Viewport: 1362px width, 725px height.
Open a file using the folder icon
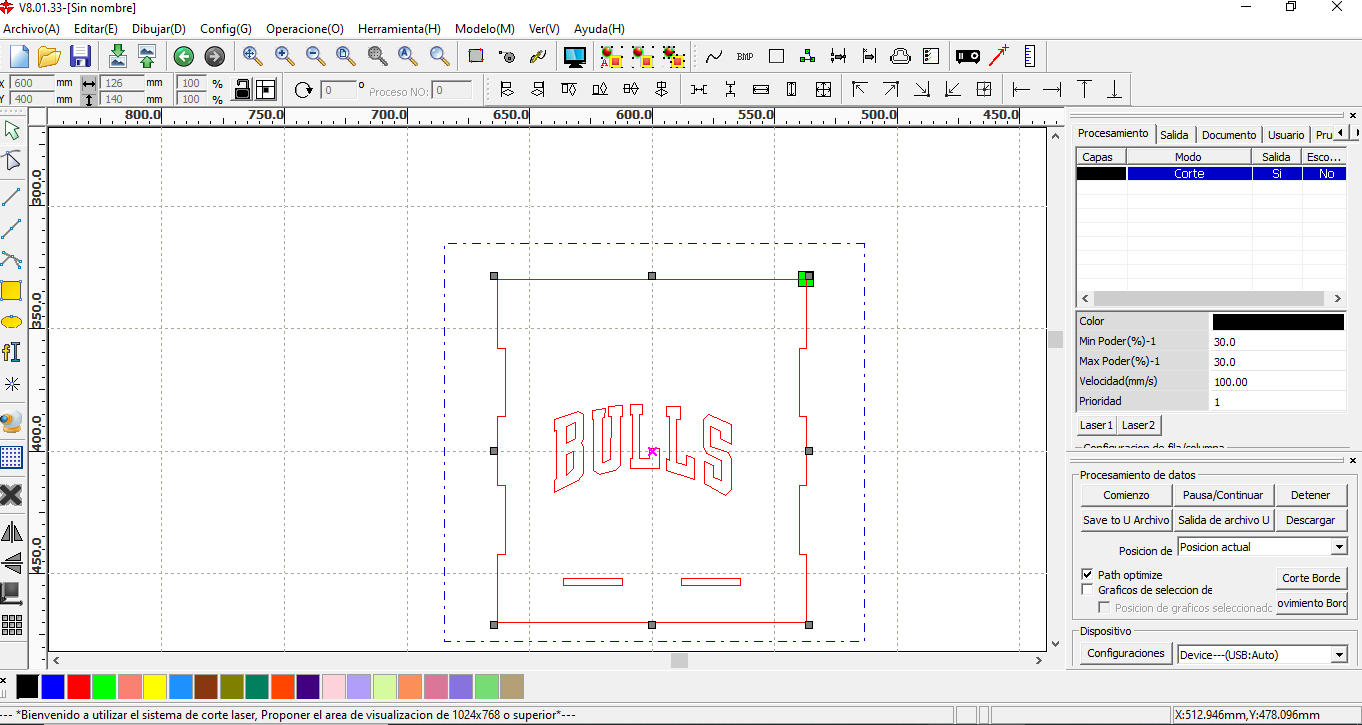pos(49,56)
